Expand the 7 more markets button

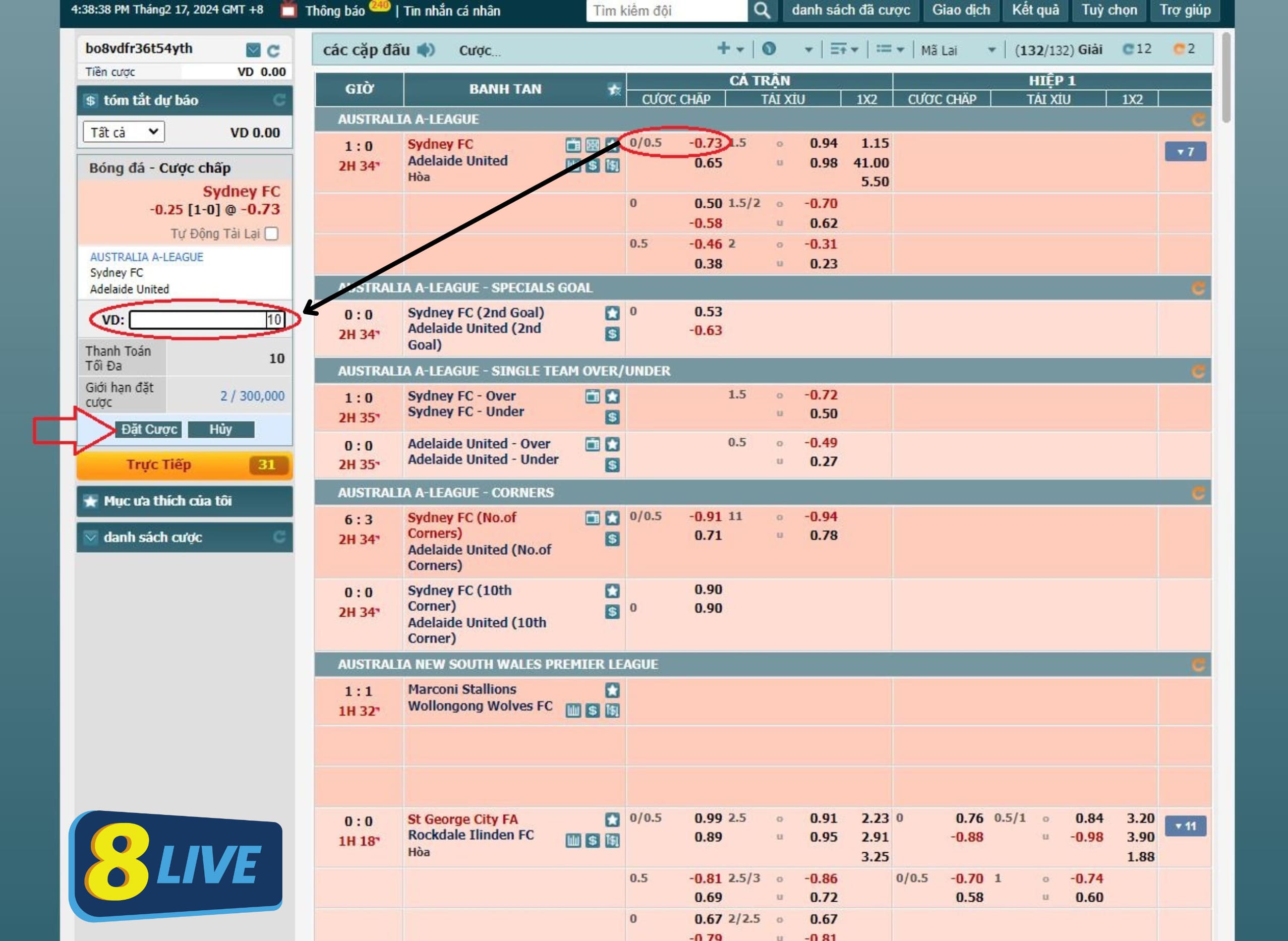[1185, 151]
